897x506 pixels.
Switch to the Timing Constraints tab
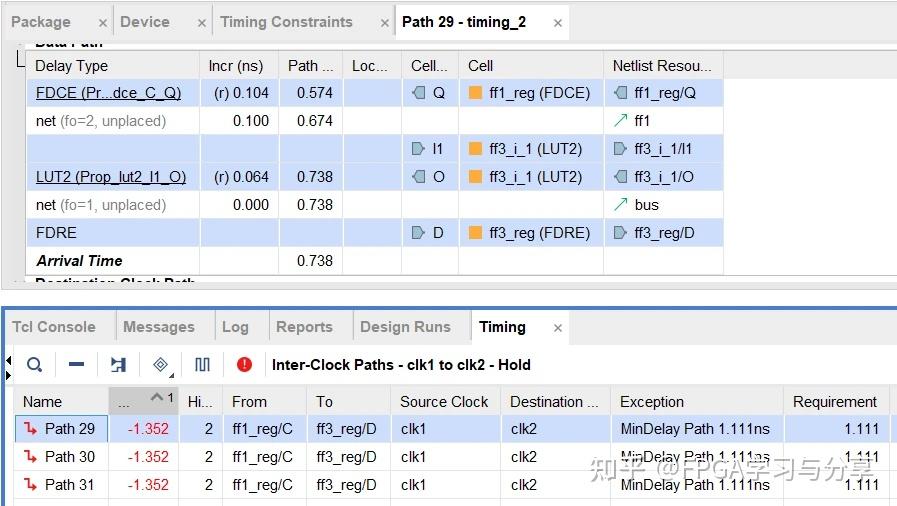coord(286,22)
